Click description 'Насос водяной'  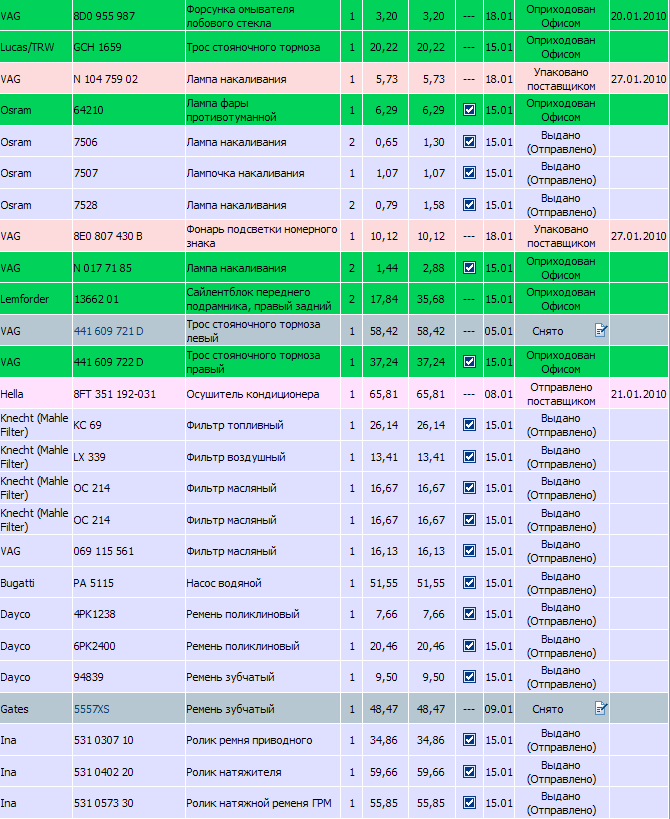point(224,583)
